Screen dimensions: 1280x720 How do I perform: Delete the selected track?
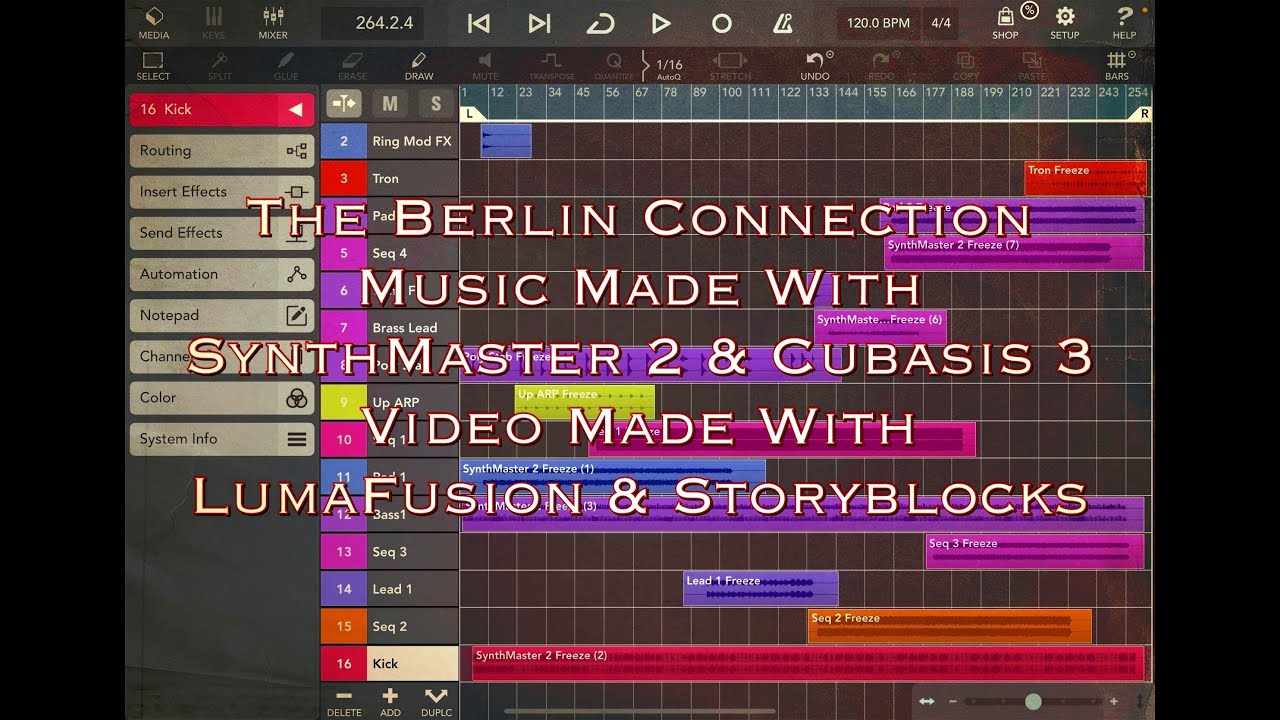point(344,701)
